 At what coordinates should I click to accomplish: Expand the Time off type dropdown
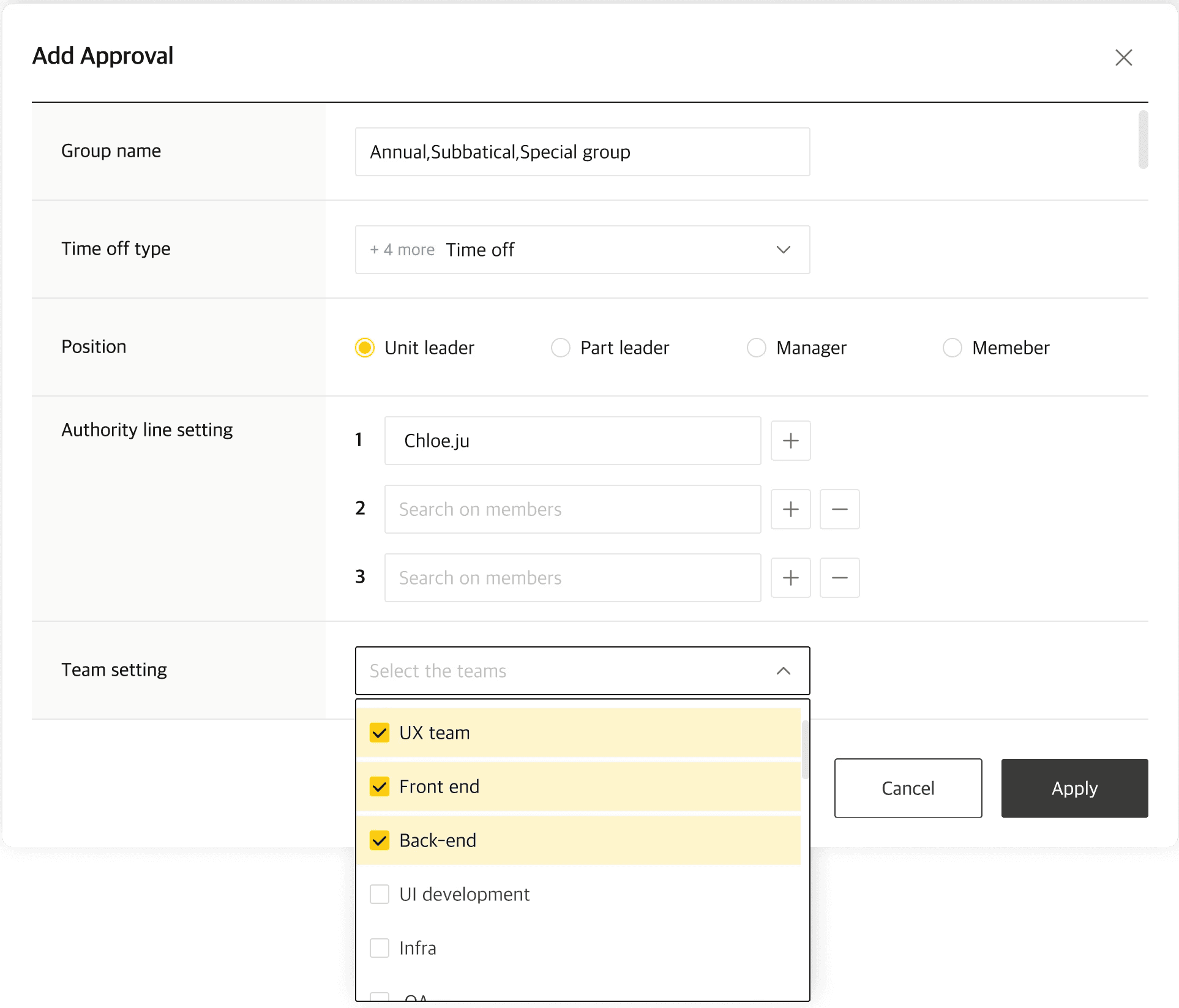pos(783,250)
